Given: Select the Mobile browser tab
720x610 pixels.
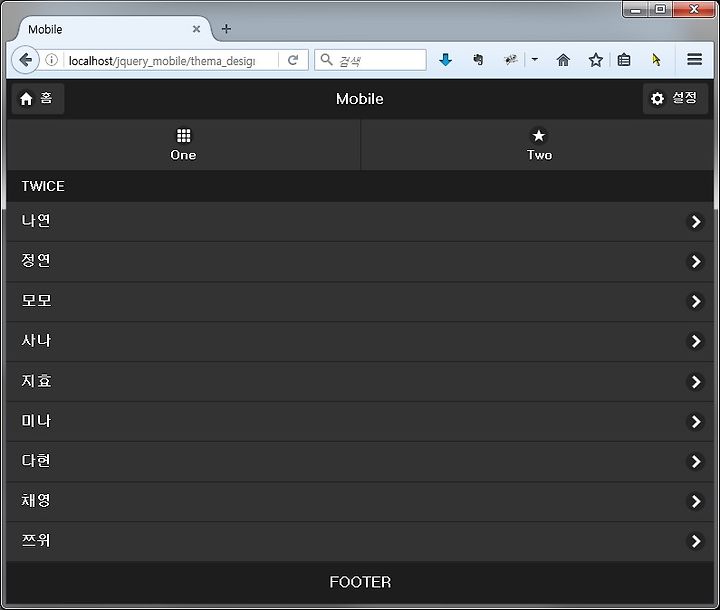Looking at the screenshot, I should coord(115,29).
